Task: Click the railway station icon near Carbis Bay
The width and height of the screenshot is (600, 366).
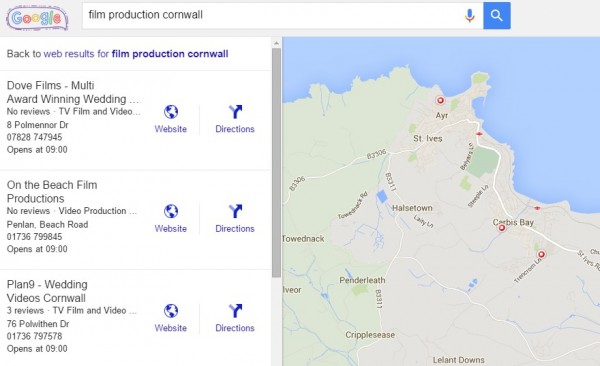Action: [x=537, y=208]
